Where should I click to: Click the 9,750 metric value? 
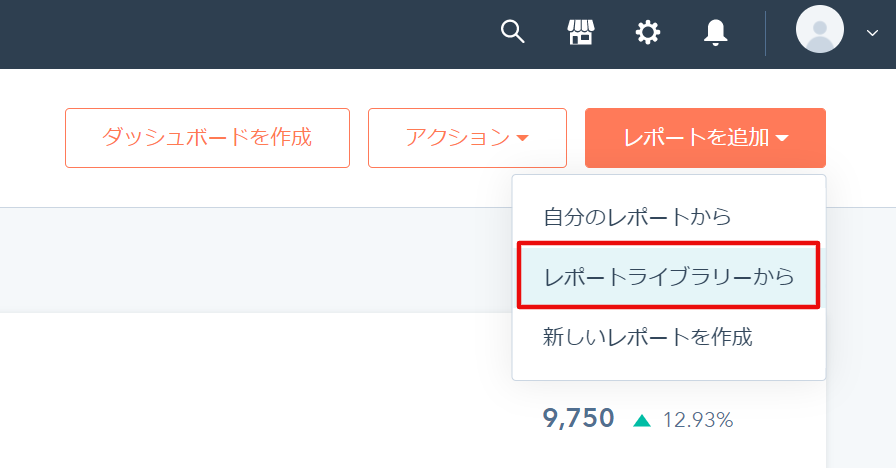(578, 418)
